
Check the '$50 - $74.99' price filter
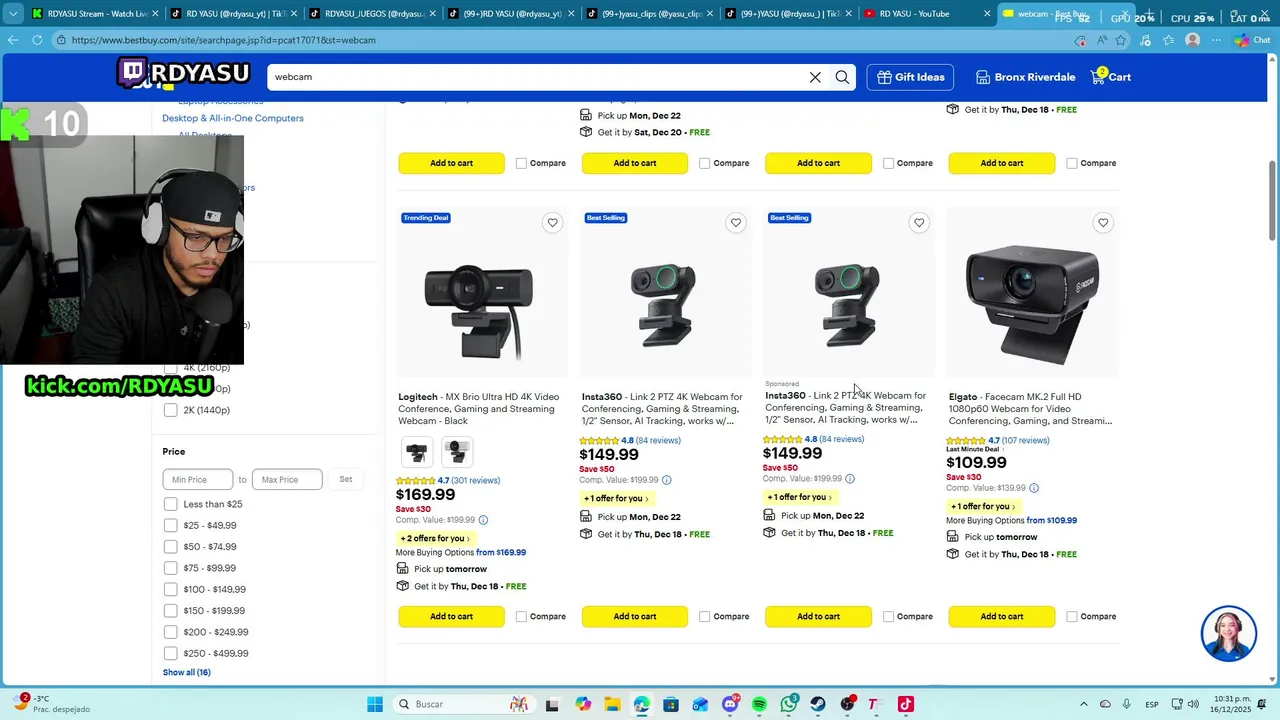(x=170, y=547)
